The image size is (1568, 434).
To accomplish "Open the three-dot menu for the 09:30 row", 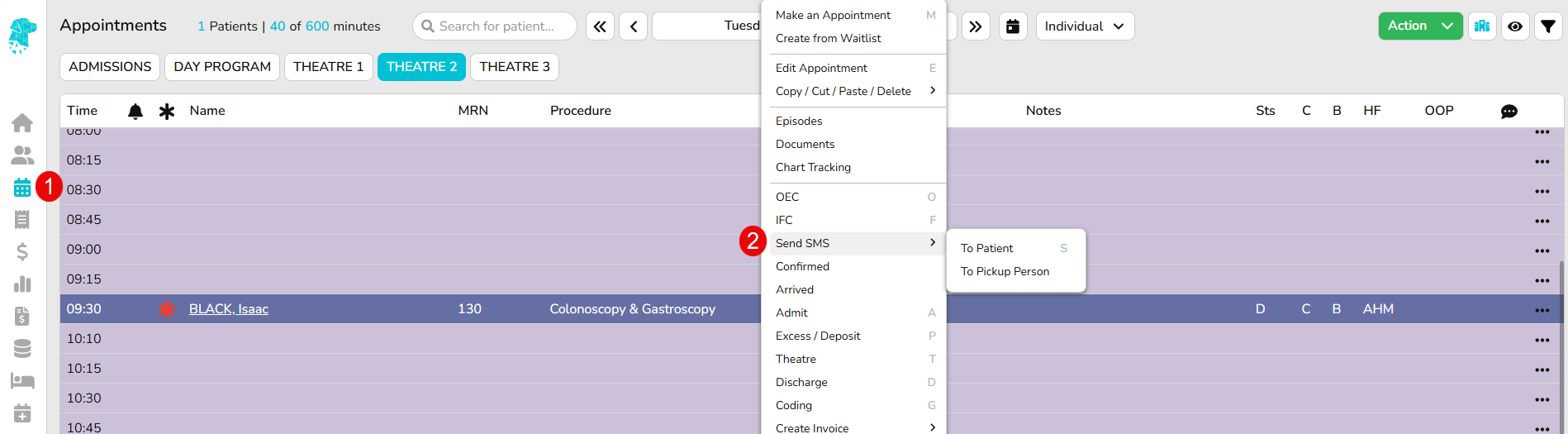I will pyautogui.click(x=1542, y=310).
